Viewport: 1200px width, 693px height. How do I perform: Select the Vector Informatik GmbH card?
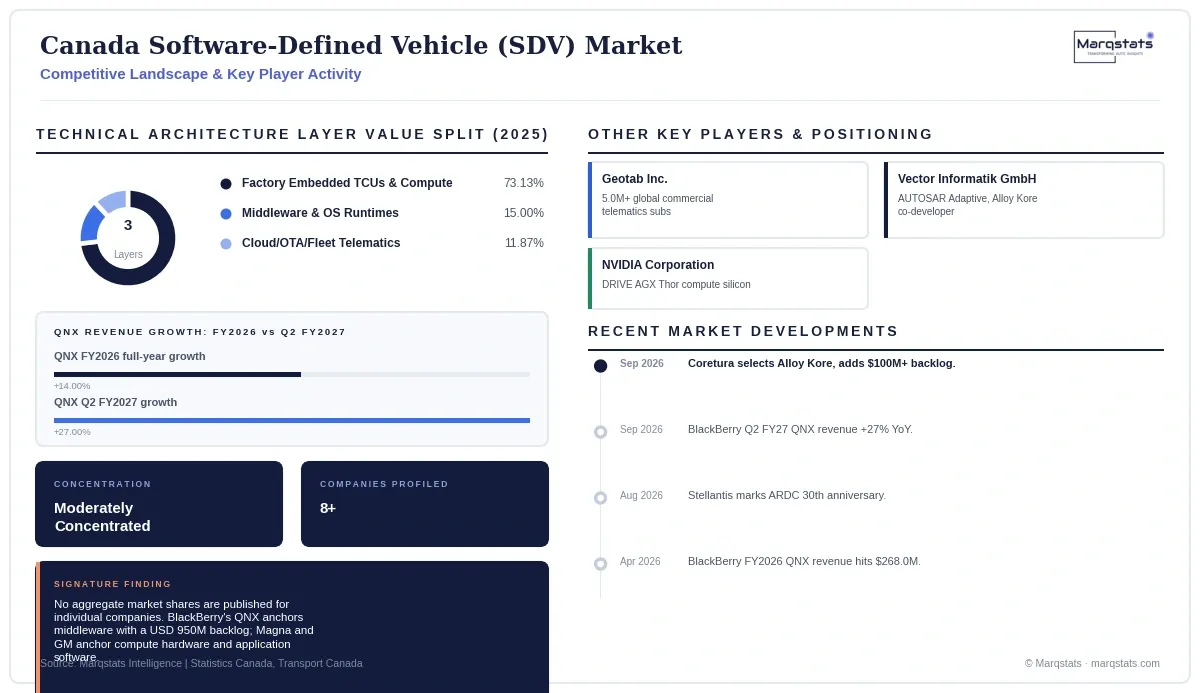pos(1024,200)
